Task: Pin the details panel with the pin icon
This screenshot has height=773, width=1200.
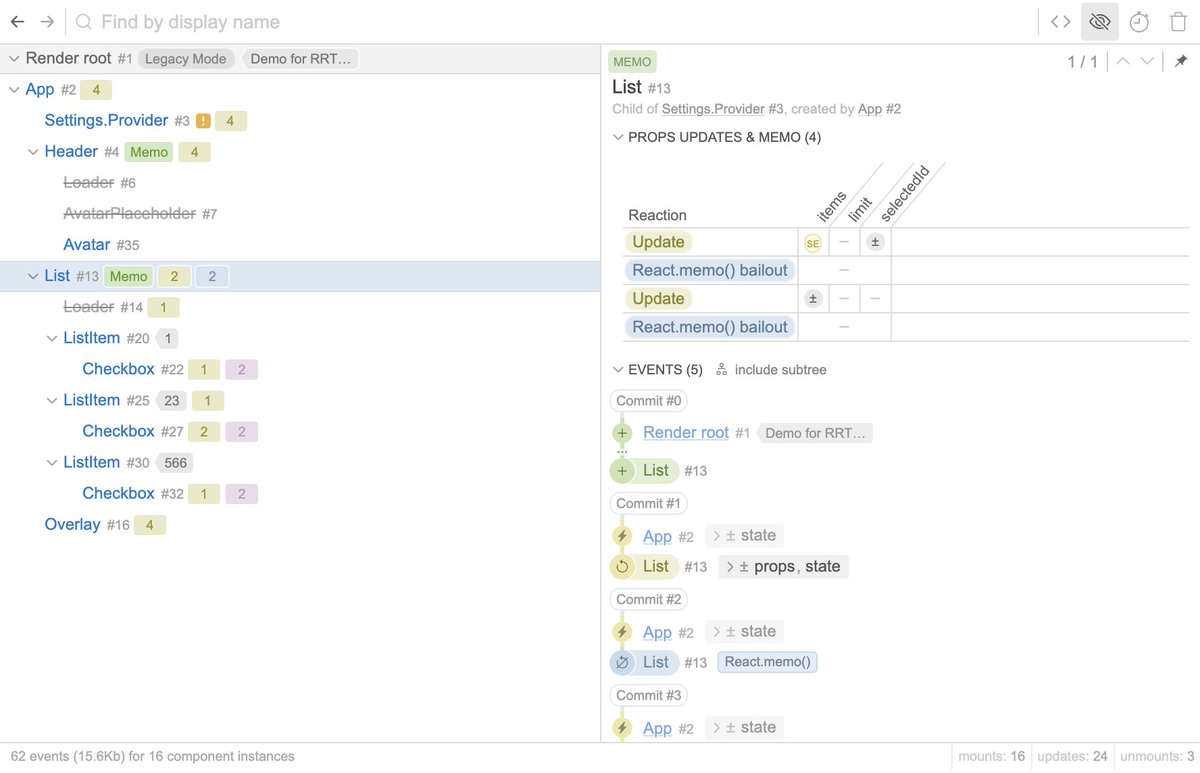Action: tap(1180, 61)
